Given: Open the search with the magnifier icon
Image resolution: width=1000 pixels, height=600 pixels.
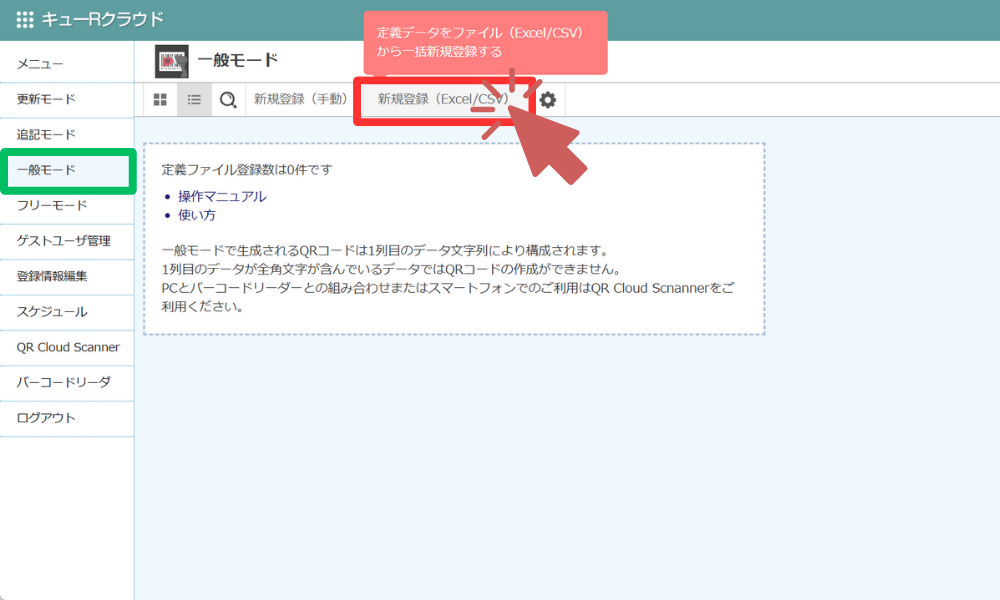Looking at the screenshot, I should [227, 99].
